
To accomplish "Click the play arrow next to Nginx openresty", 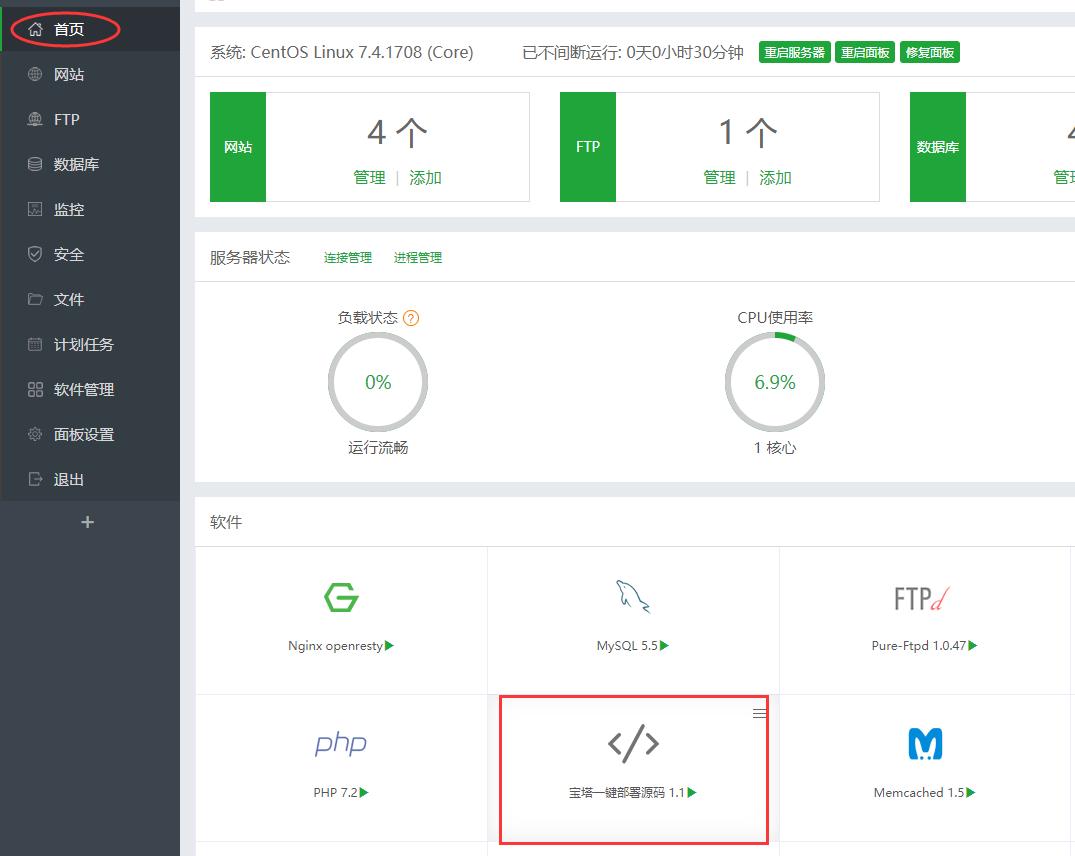I will 389,646.
